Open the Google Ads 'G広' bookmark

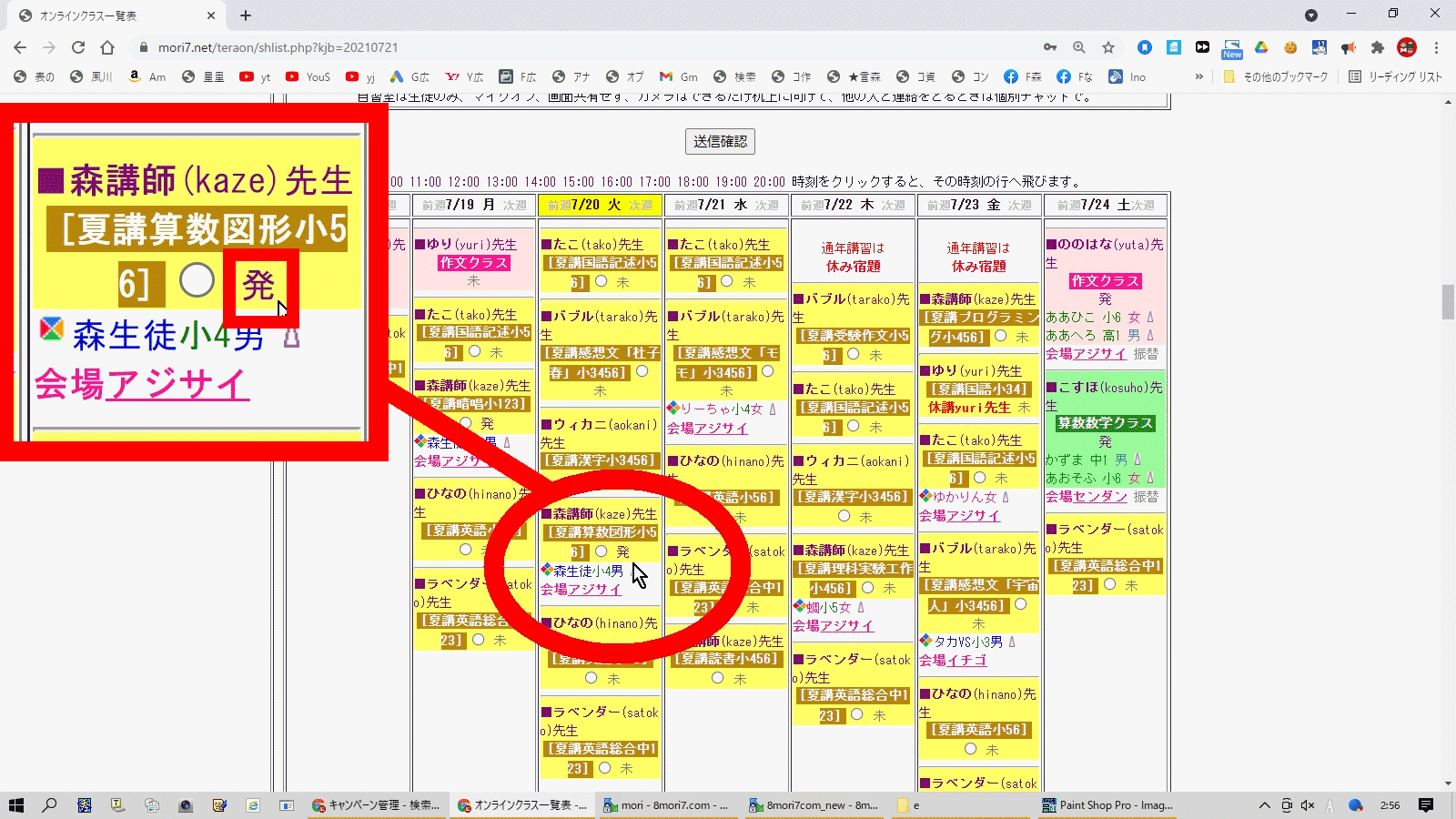(x=409, y=76)
